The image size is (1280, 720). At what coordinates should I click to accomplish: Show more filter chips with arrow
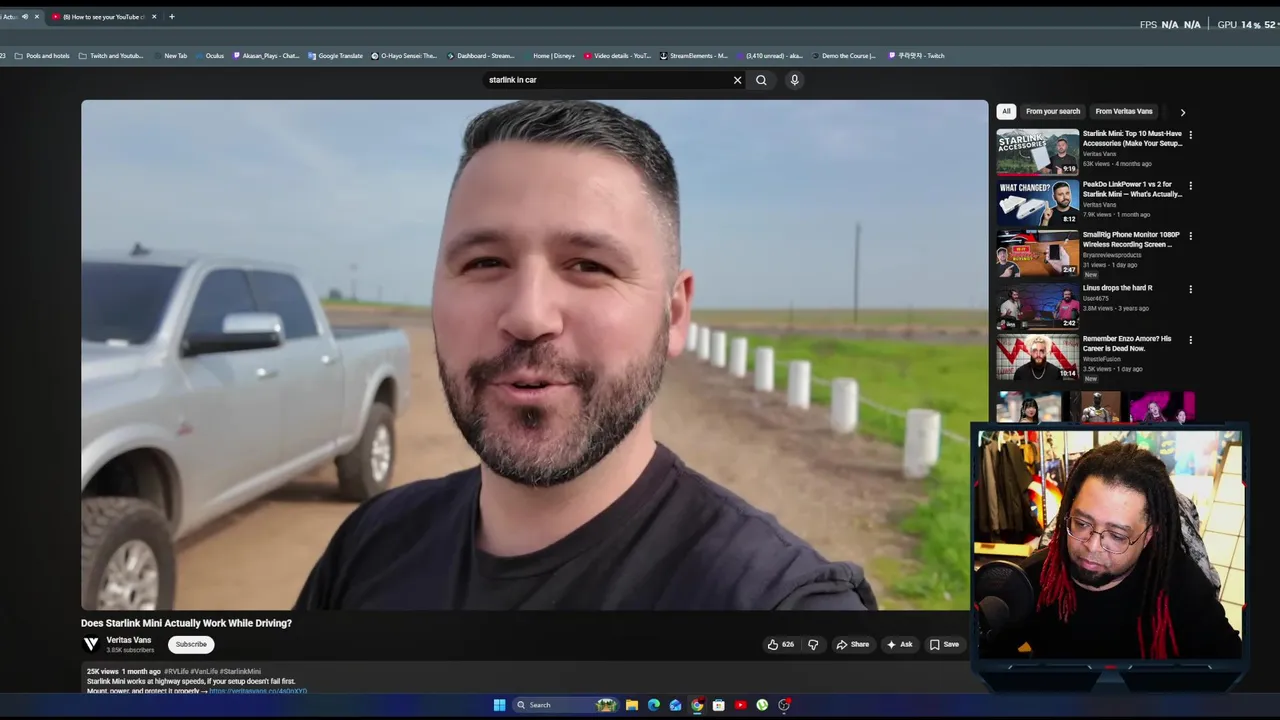(x=1183, y=113)
